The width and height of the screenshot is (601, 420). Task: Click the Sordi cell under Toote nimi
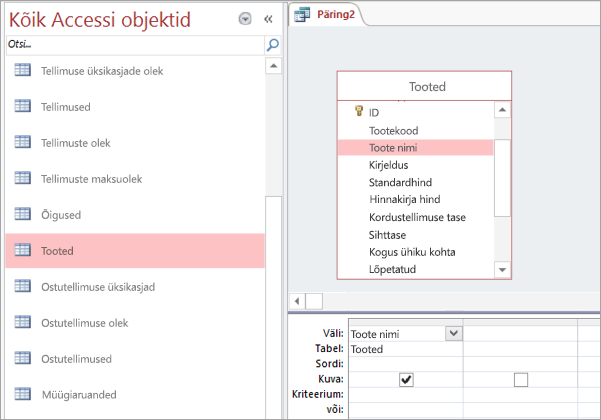pyautogui.click(x=406, y=364)
